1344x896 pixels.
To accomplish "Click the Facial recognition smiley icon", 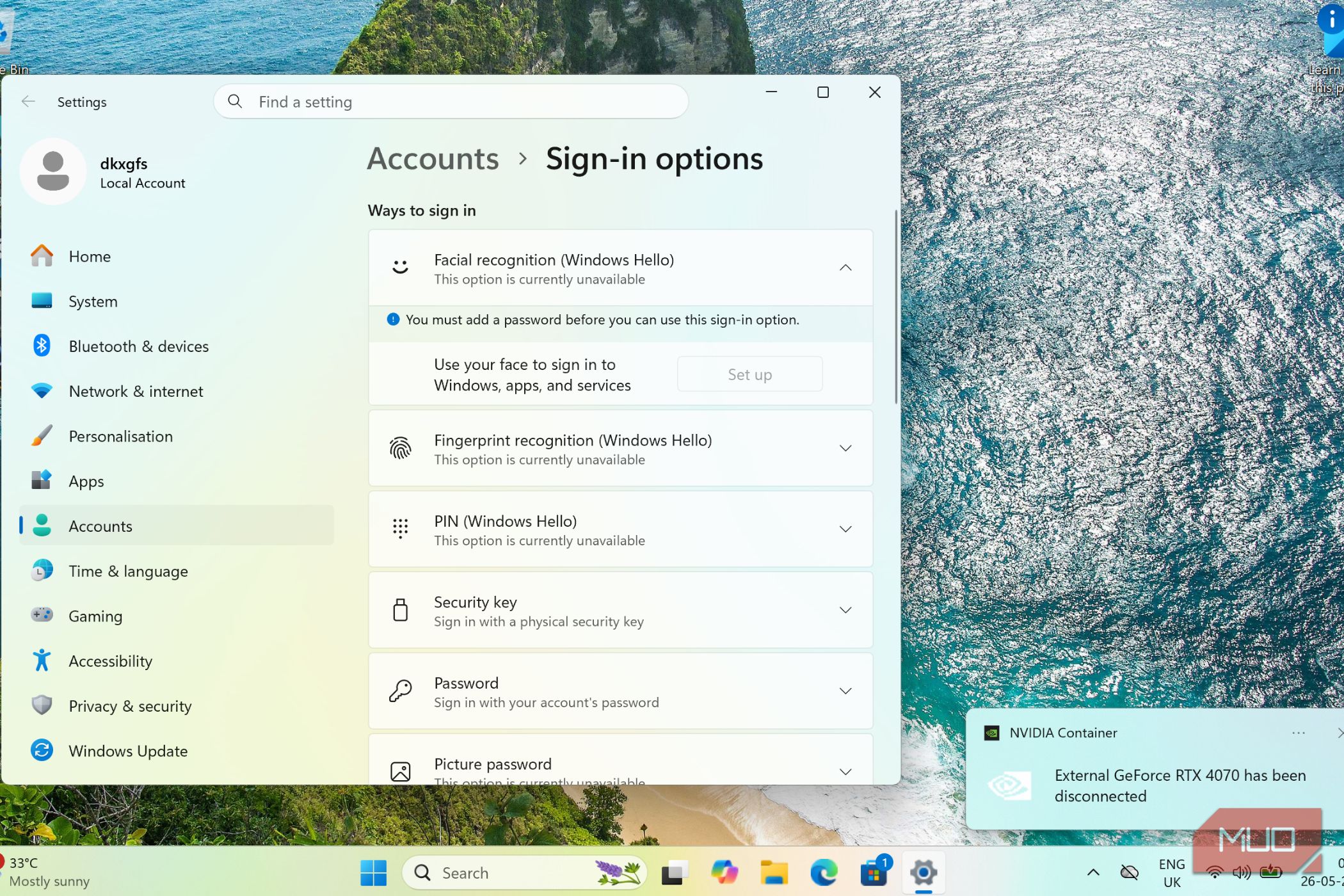I will tap(400, 268).
